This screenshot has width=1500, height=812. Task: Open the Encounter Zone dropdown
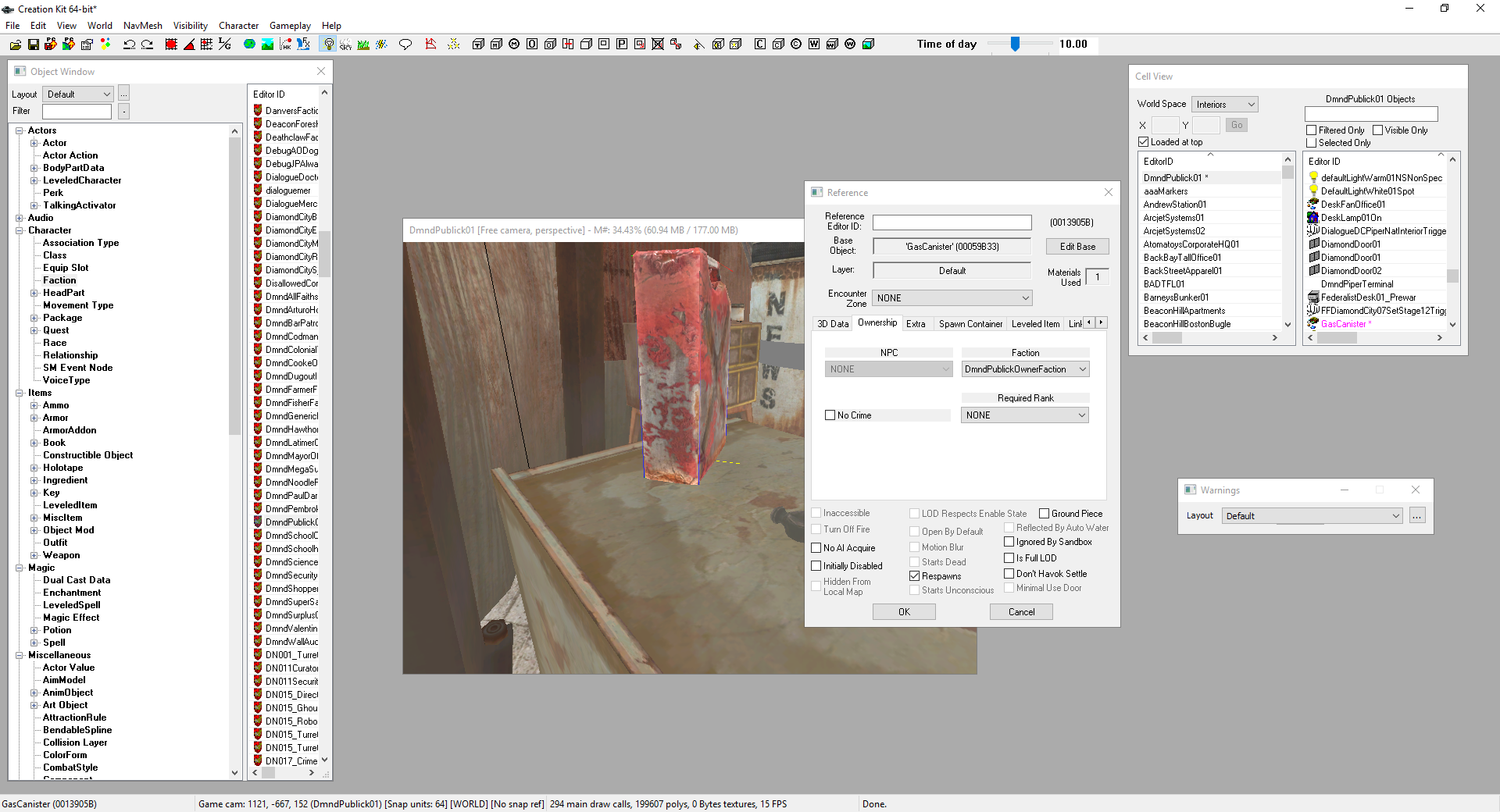coord(952,298)
